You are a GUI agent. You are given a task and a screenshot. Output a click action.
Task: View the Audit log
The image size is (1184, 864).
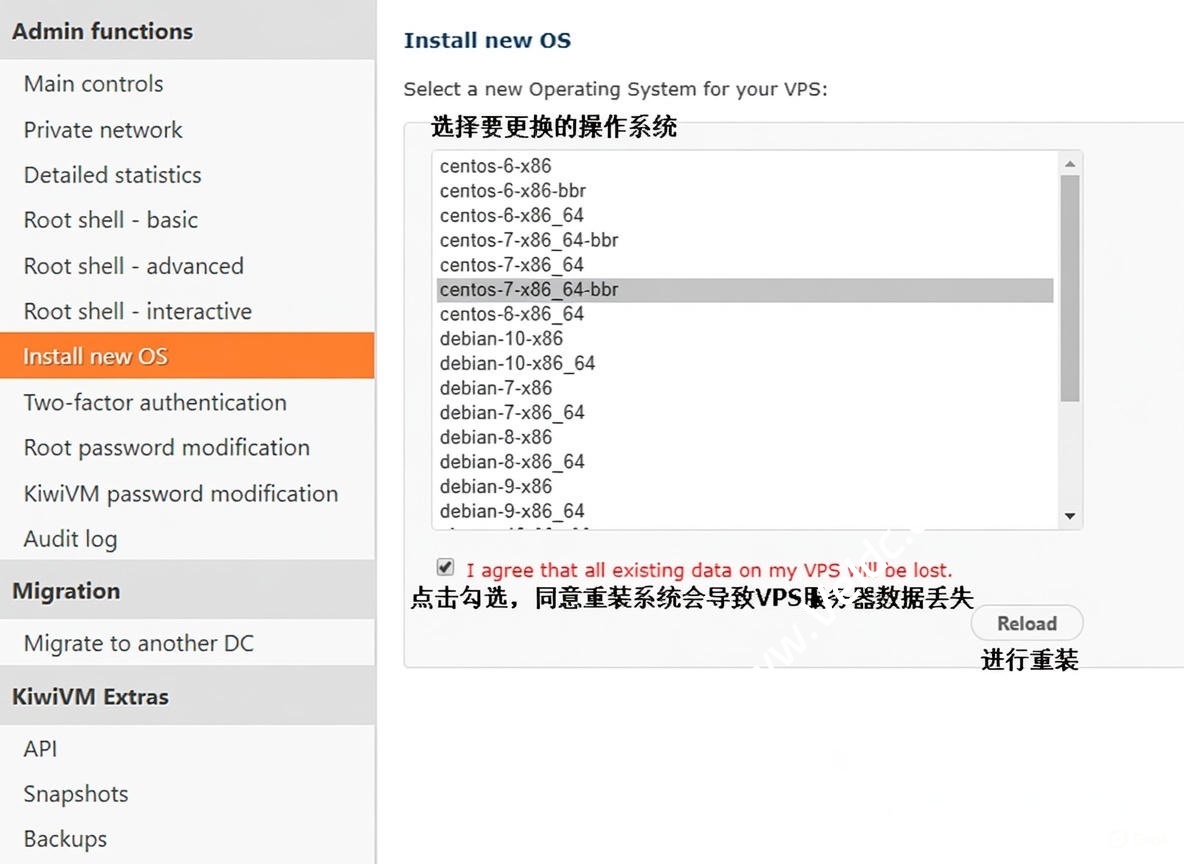pos(70,539)
